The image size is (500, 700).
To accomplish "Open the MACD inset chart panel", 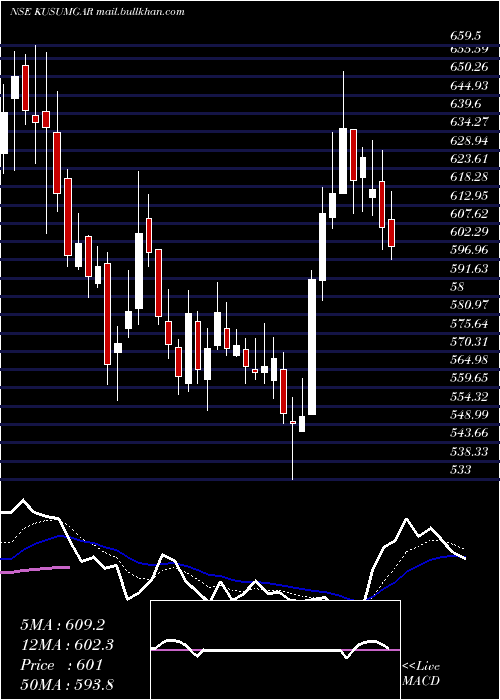I will click(275, 650).
